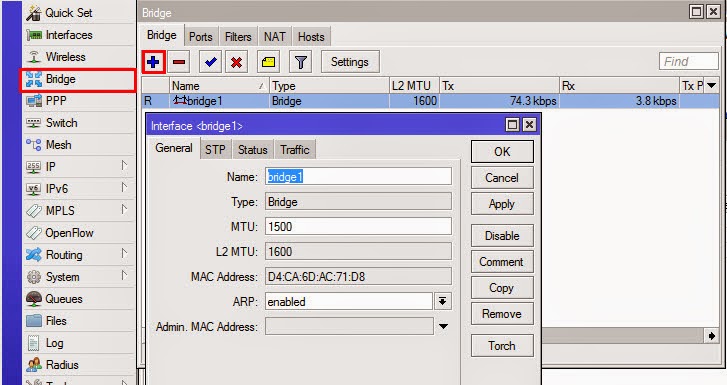Screen dimensions: 727x385
Task: Click the Rx column header
Action: click(x=619, y=85)
